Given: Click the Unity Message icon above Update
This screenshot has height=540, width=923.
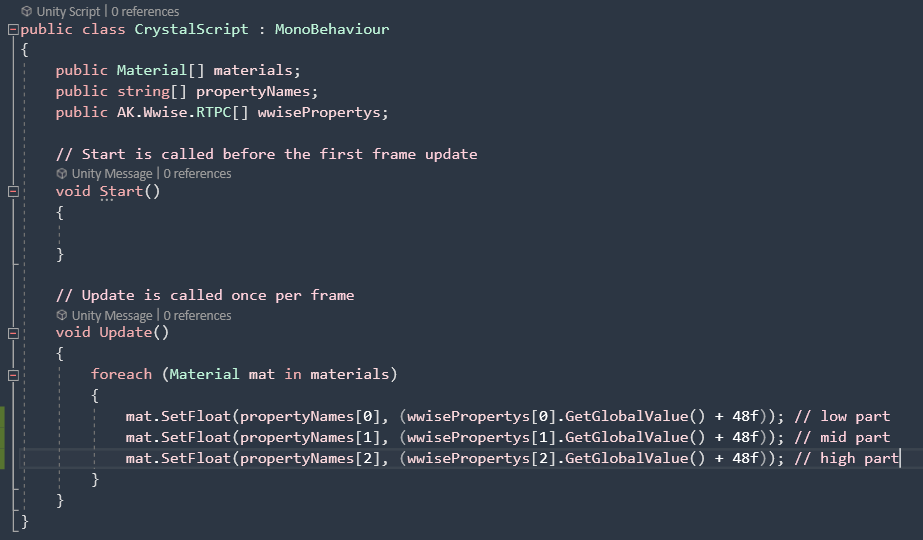Looking at the screenshot, I should click(62, 316).
